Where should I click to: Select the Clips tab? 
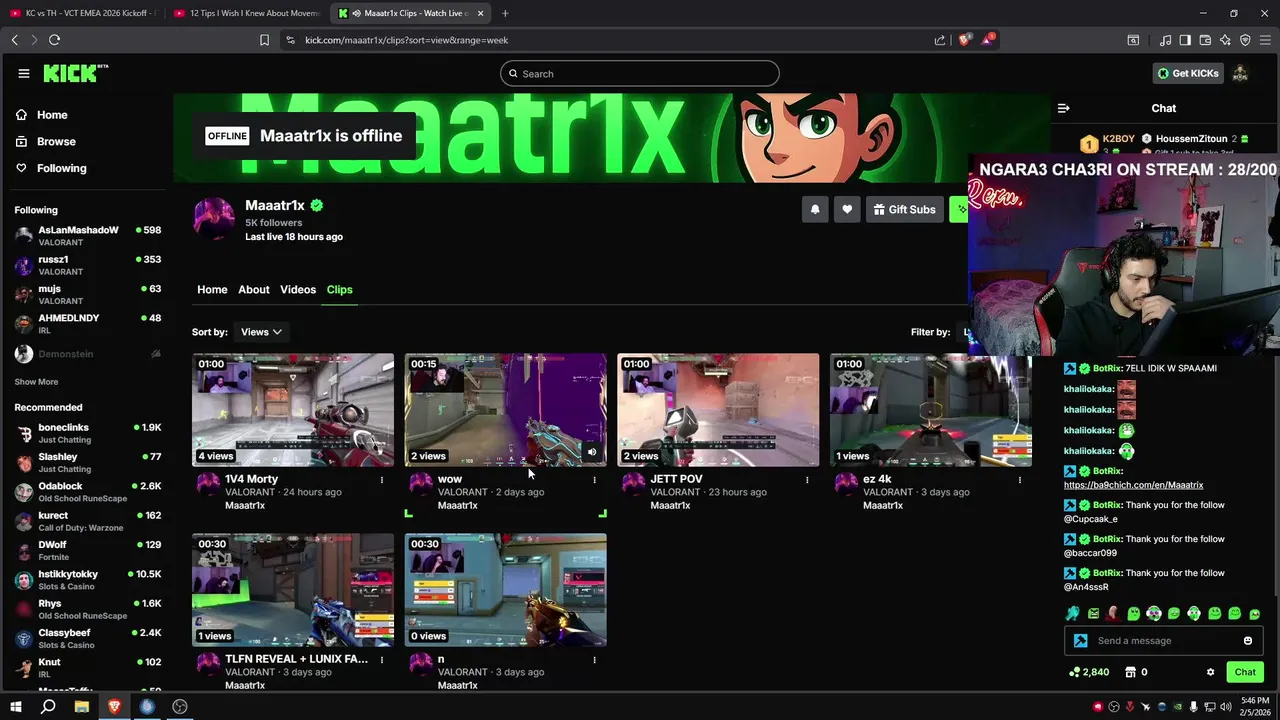[339, 290]
